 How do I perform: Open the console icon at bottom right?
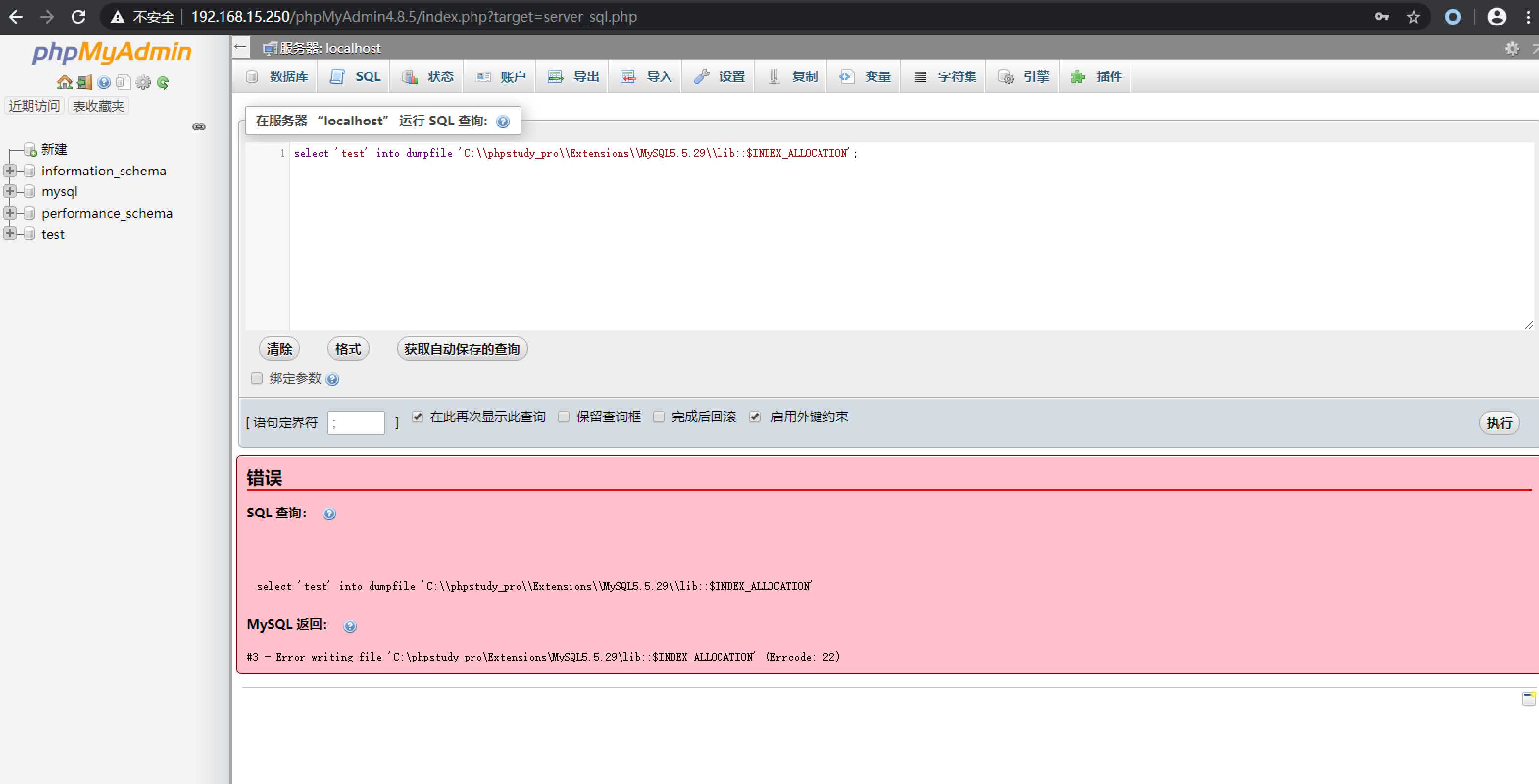tap(1529, 698)
